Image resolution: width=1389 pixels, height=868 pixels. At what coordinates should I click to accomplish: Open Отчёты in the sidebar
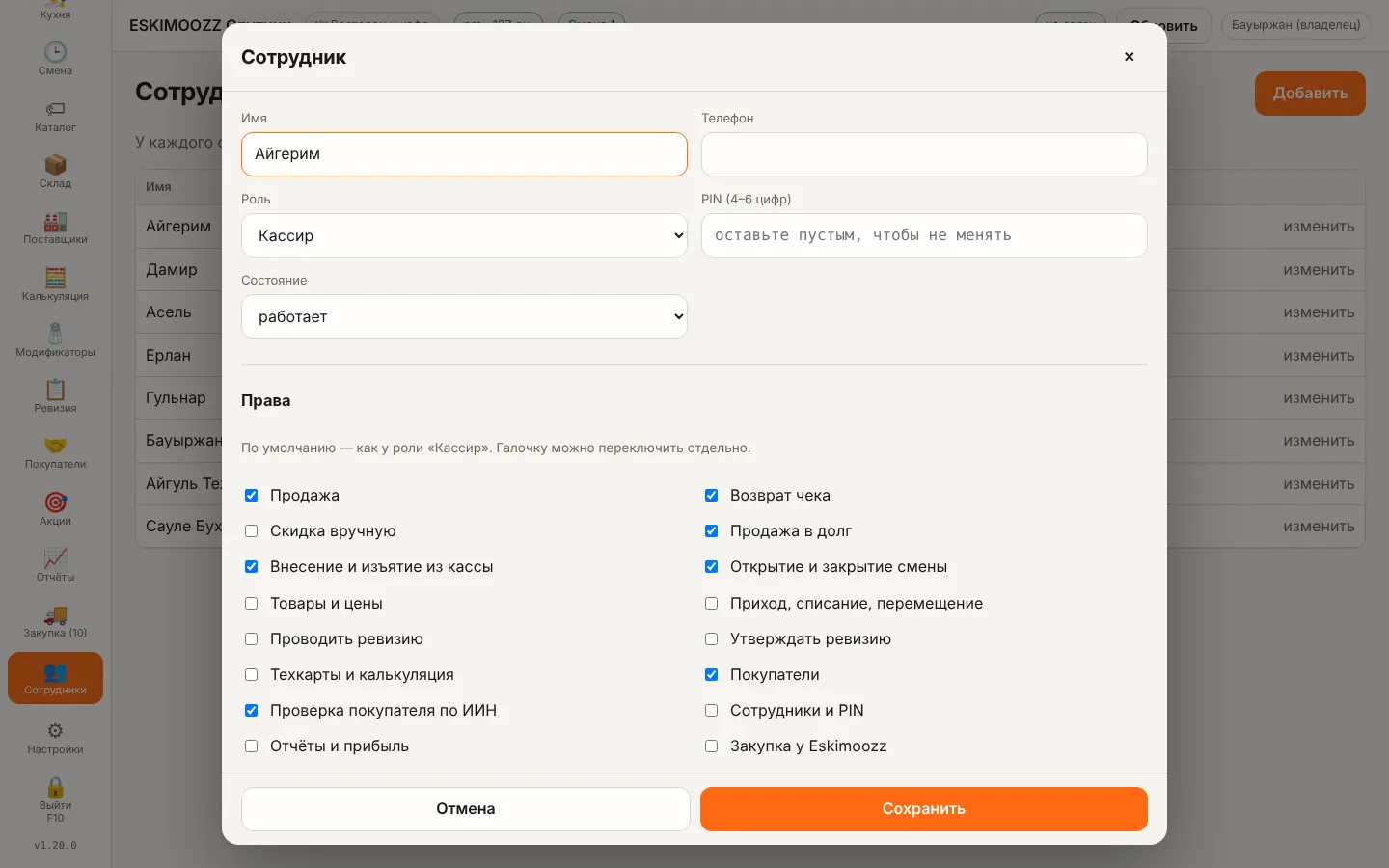55,565
